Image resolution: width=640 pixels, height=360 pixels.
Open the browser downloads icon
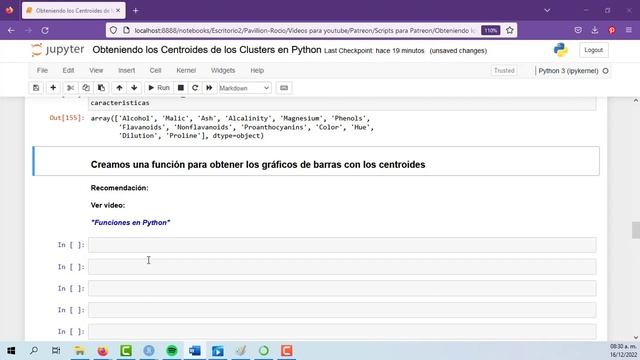[595, 30]
